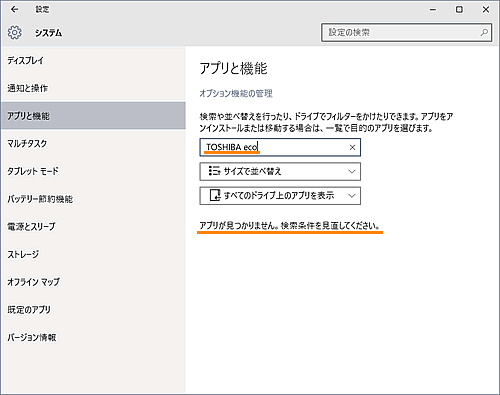This screenshot has width=500, height=395.
Task: Maximize the settings window
Action: pos(459,10)
